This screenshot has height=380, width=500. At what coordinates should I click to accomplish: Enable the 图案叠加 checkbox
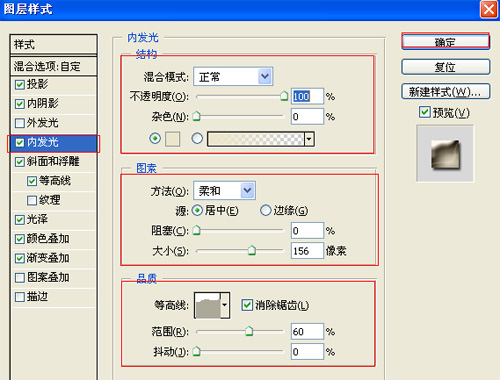tap(20, 278)
